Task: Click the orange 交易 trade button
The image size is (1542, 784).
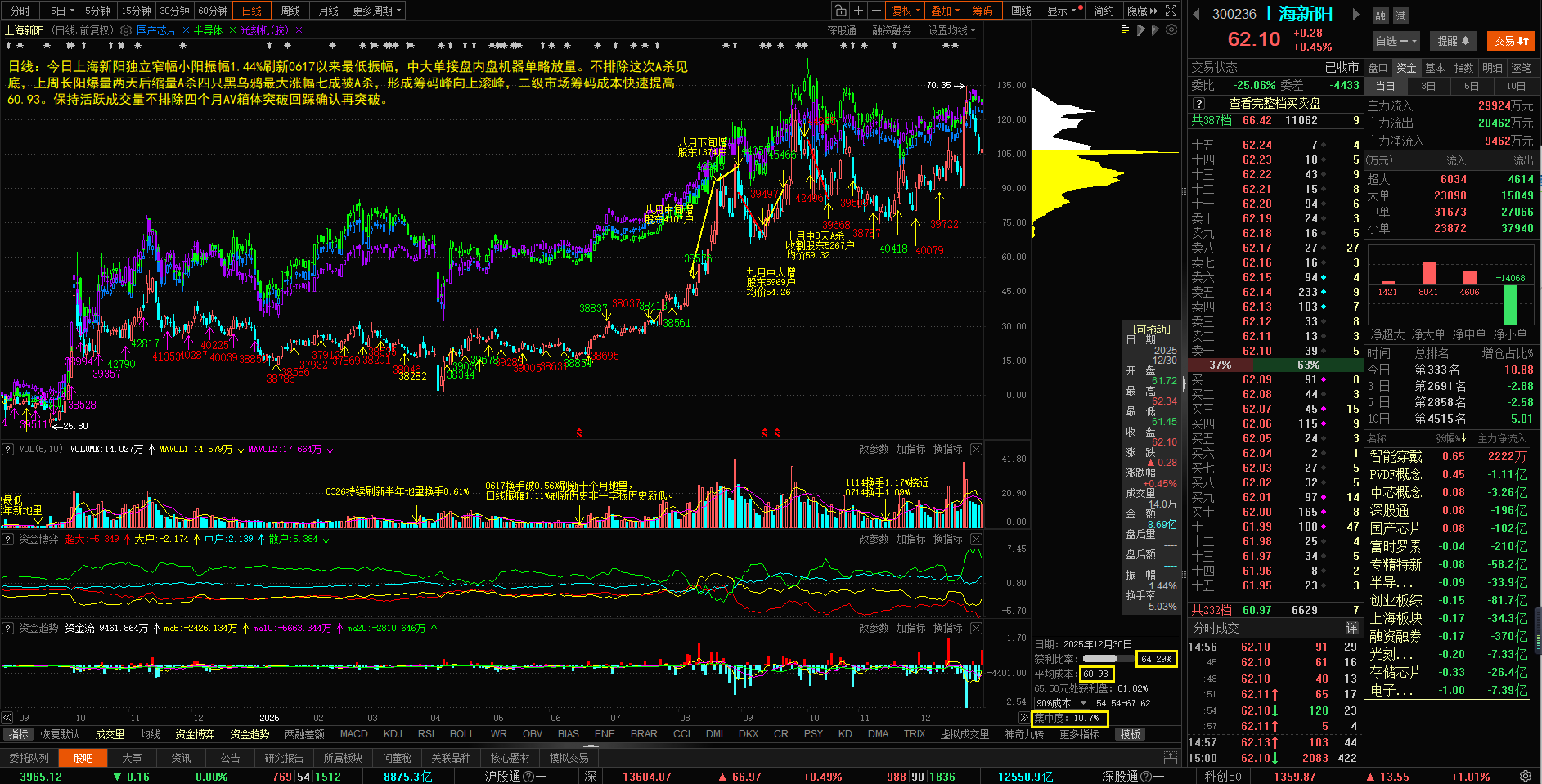Action: (x=1511, y=41)
